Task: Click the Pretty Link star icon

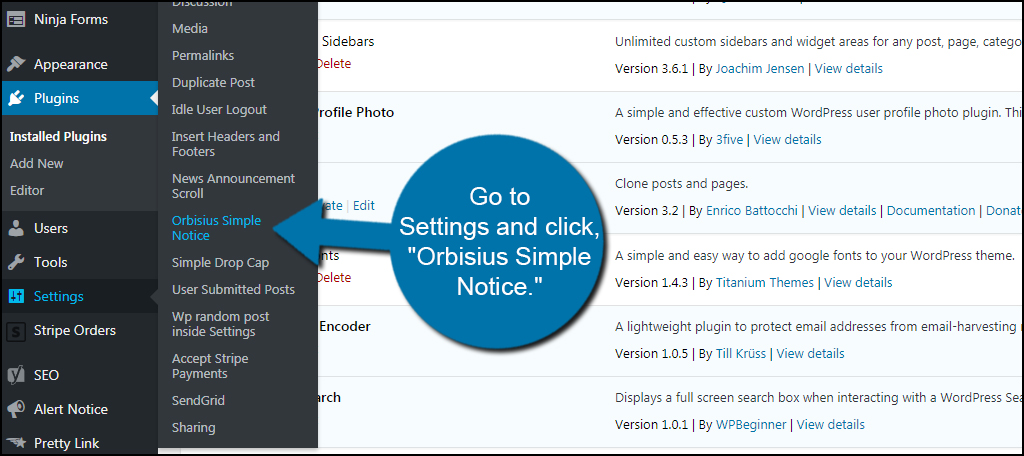Action: coord(16,444)
